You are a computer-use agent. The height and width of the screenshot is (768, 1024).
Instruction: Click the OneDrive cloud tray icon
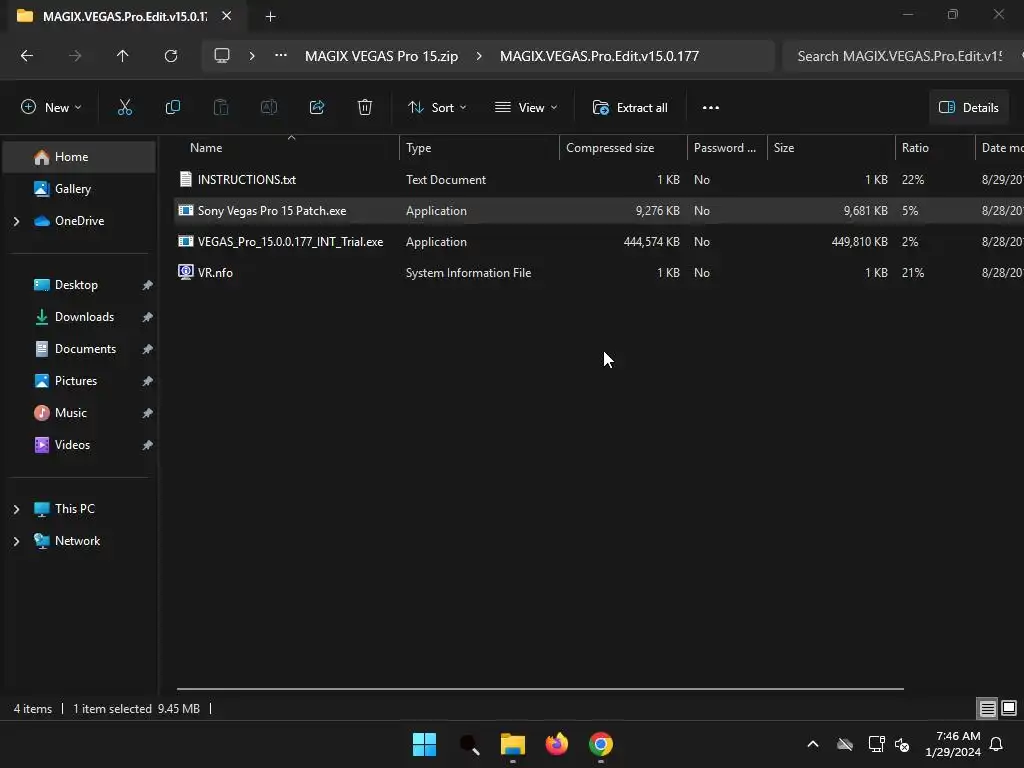point(845,744)
